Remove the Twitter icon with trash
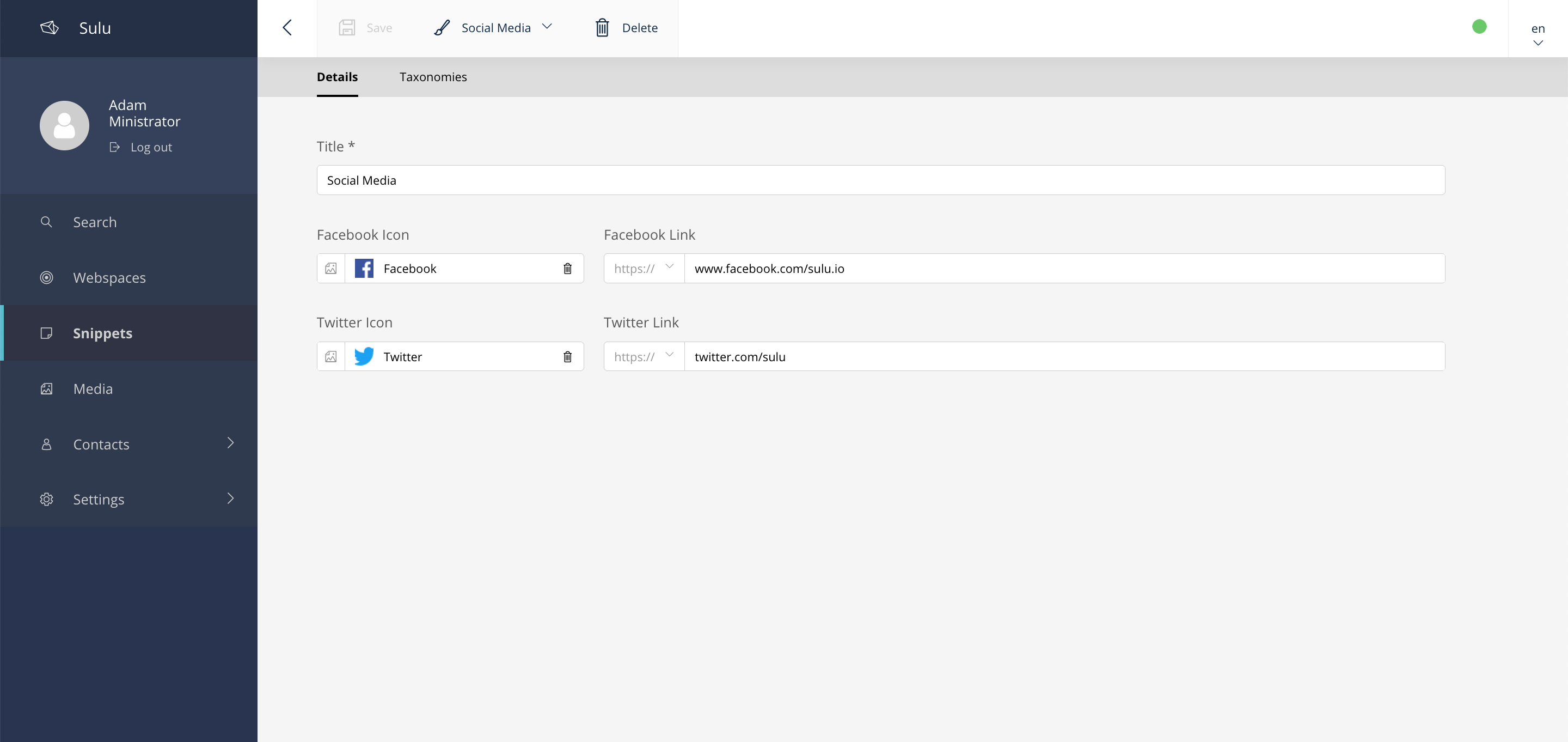 (x=567, y=357)
